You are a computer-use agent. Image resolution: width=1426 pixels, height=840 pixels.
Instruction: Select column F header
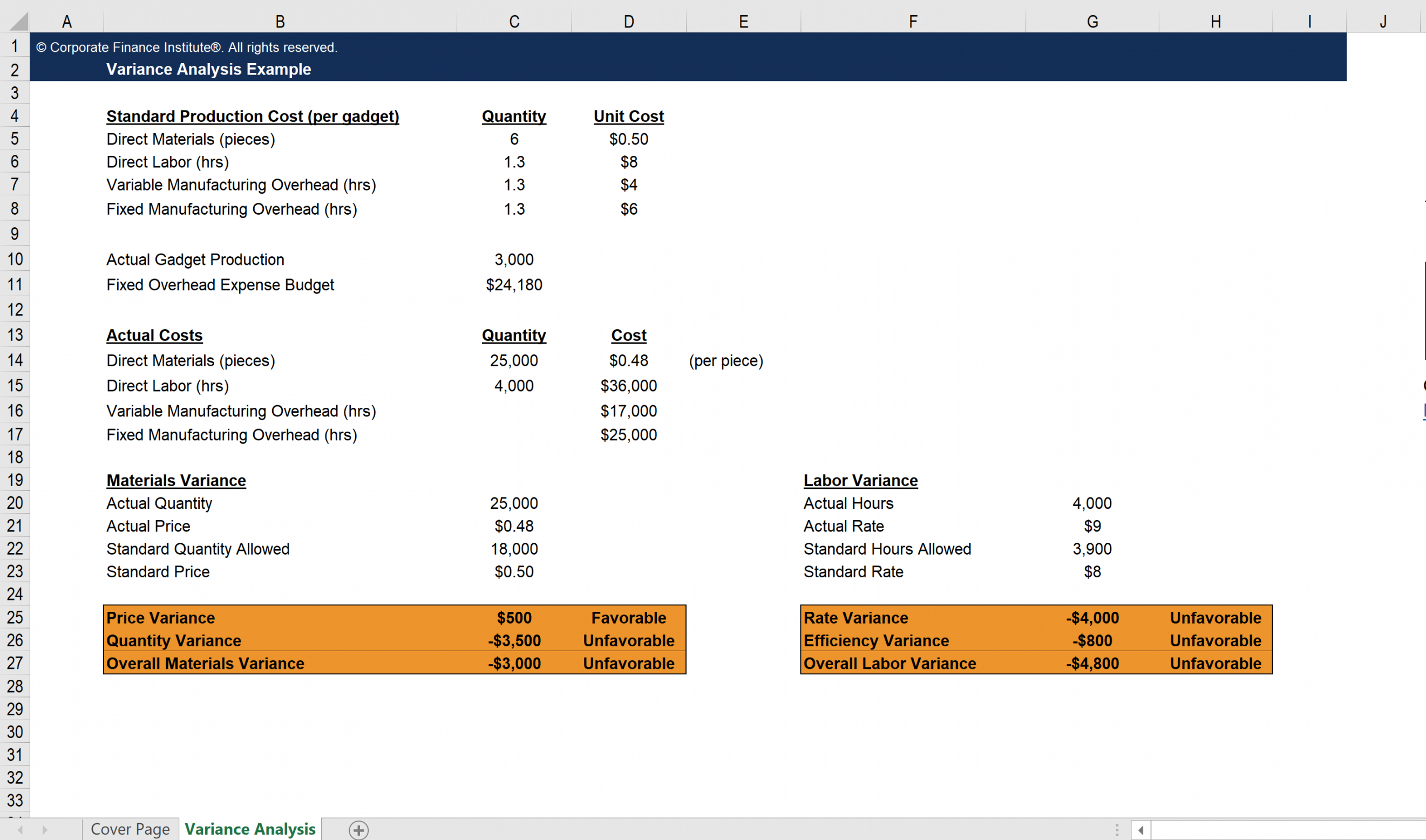[912, 22]
